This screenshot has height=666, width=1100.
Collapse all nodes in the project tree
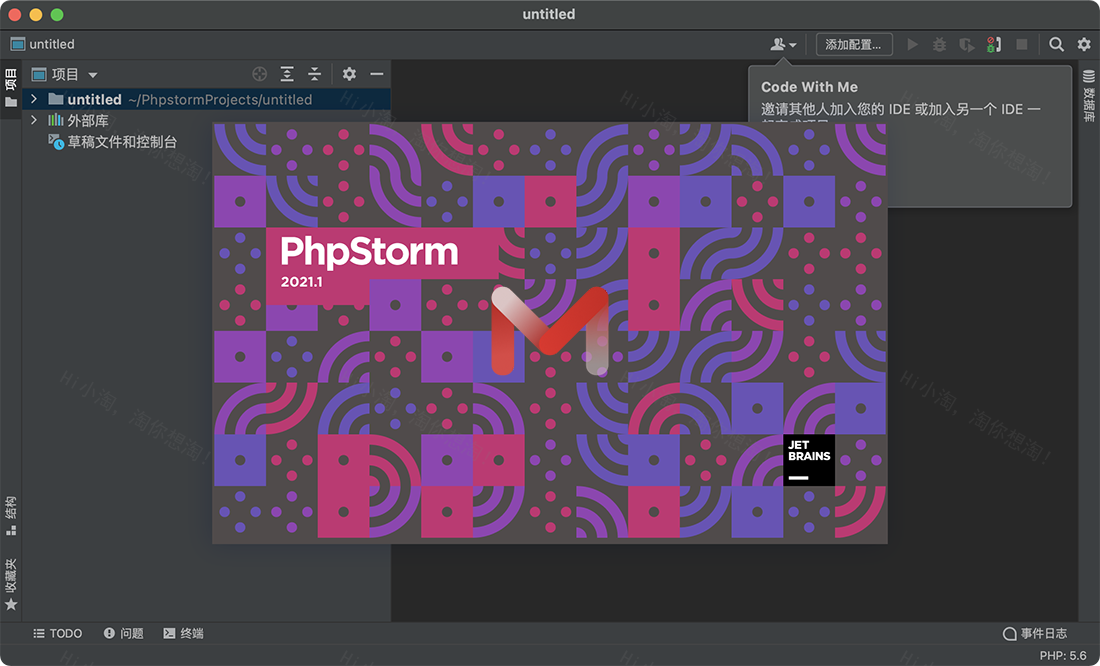tap(314, 74)
